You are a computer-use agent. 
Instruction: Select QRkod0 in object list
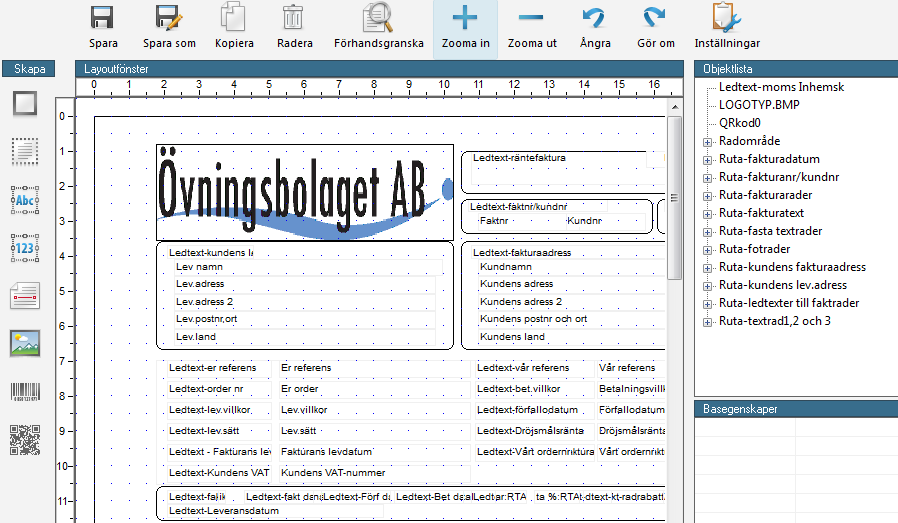[739, 123]
